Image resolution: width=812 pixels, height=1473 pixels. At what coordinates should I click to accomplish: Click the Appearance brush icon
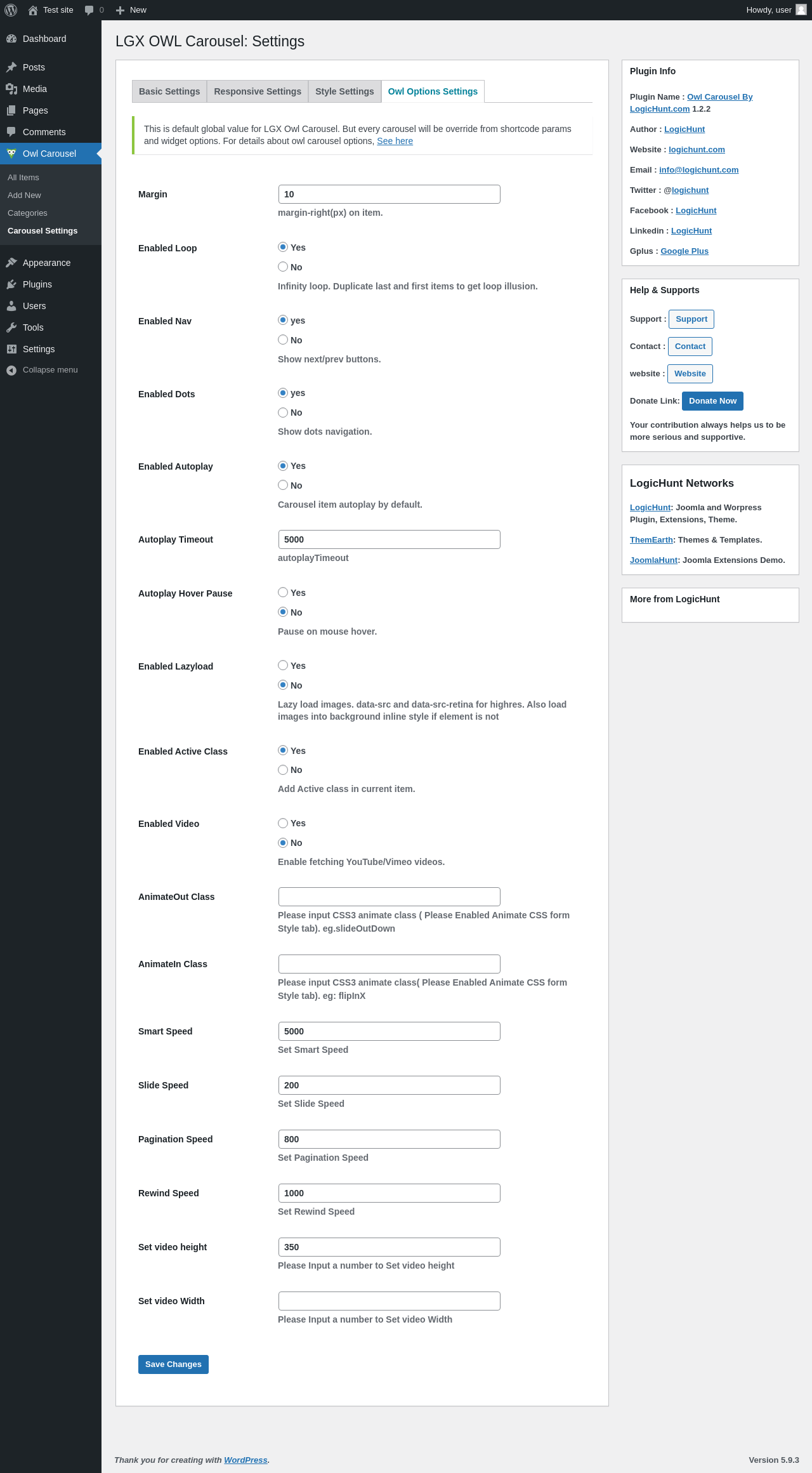11,263
